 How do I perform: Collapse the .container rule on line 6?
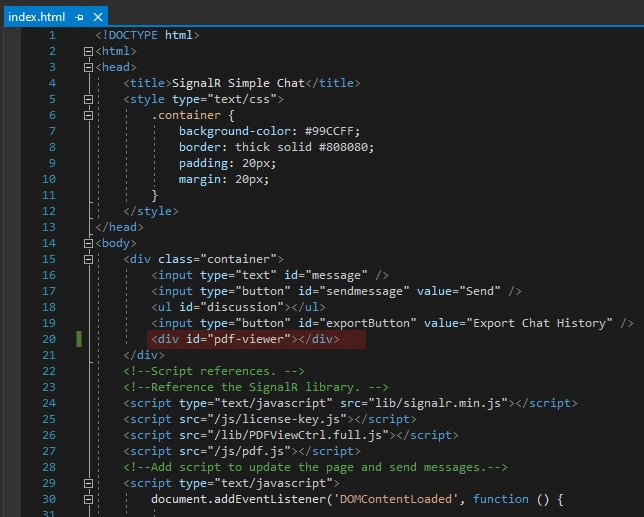pos(88,115)
